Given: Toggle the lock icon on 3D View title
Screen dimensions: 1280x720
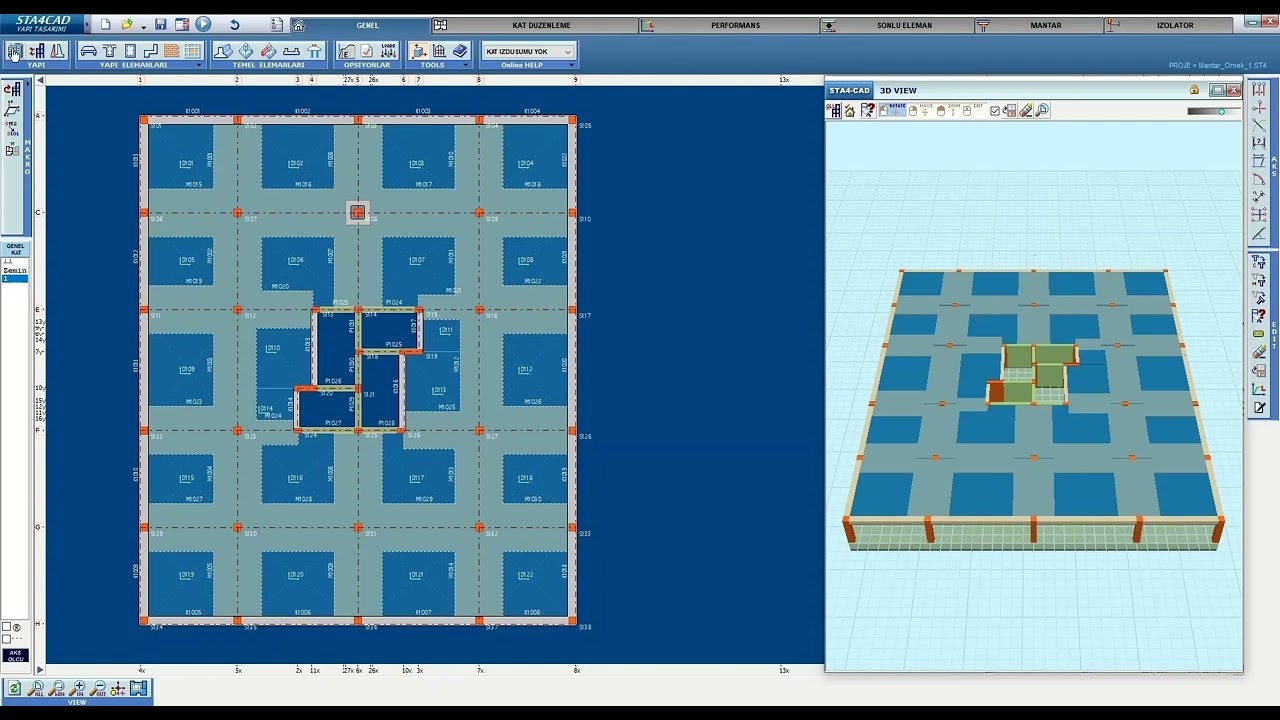Looking at the screenshot, I should [1194, 90].
